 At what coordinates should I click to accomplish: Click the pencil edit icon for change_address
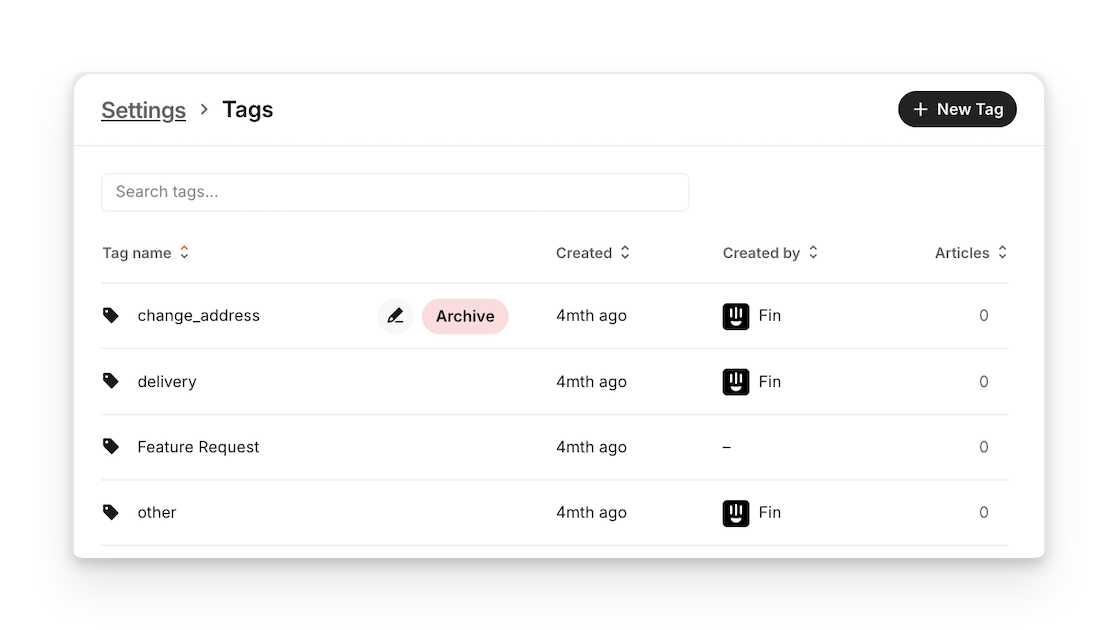click(395, 316)
